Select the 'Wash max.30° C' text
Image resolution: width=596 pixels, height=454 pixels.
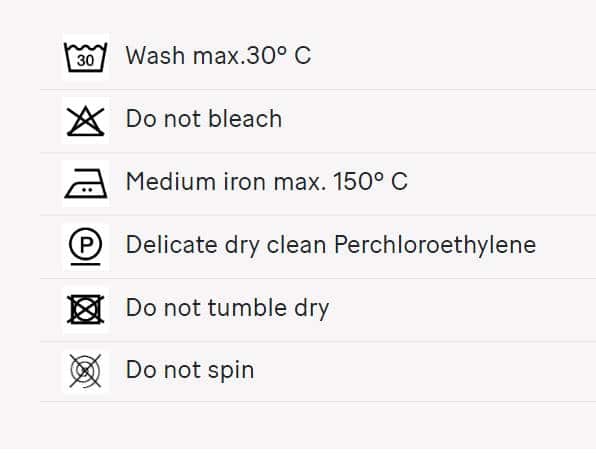coord(218,56)
